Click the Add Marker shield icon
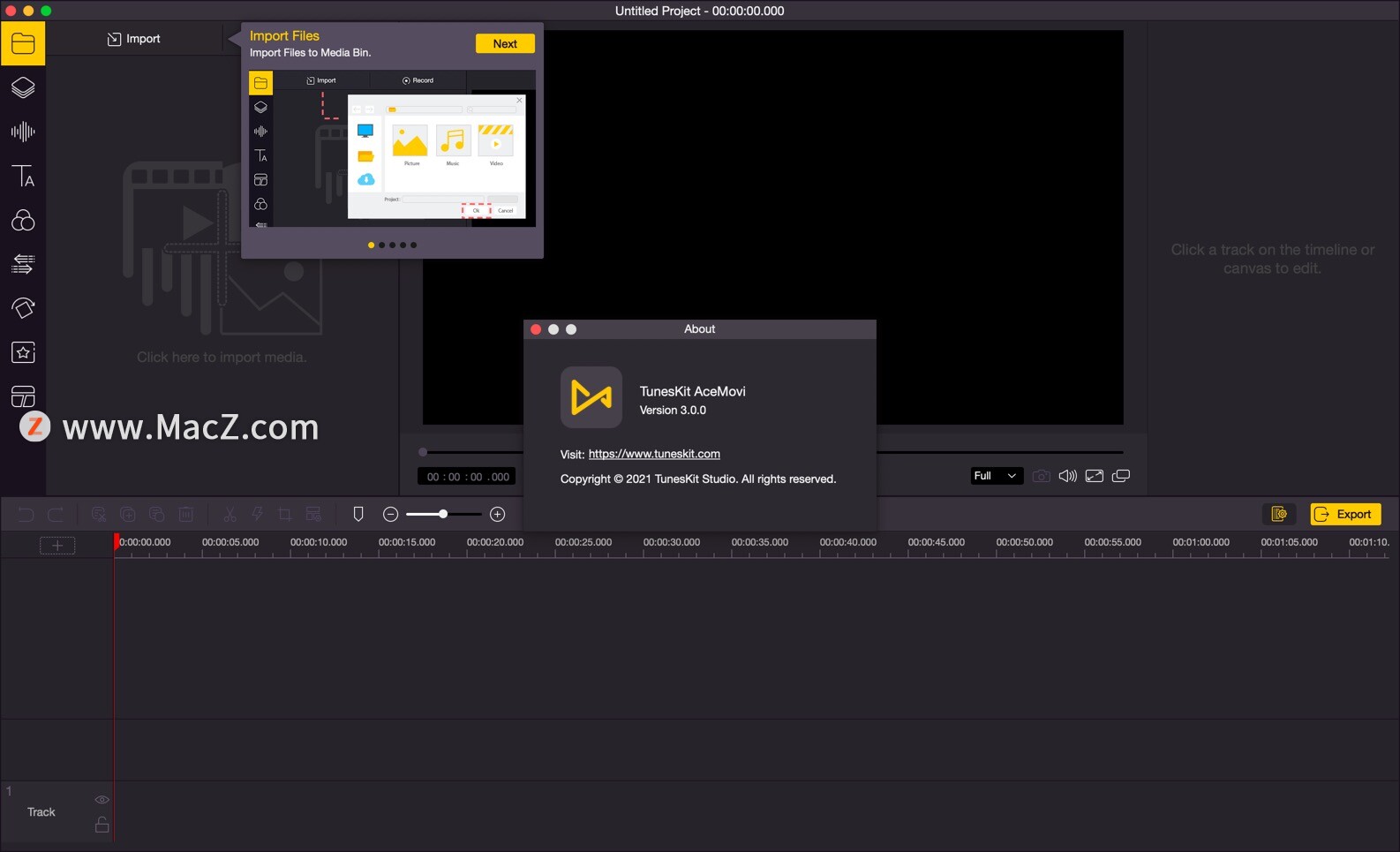 pos(358,514)
